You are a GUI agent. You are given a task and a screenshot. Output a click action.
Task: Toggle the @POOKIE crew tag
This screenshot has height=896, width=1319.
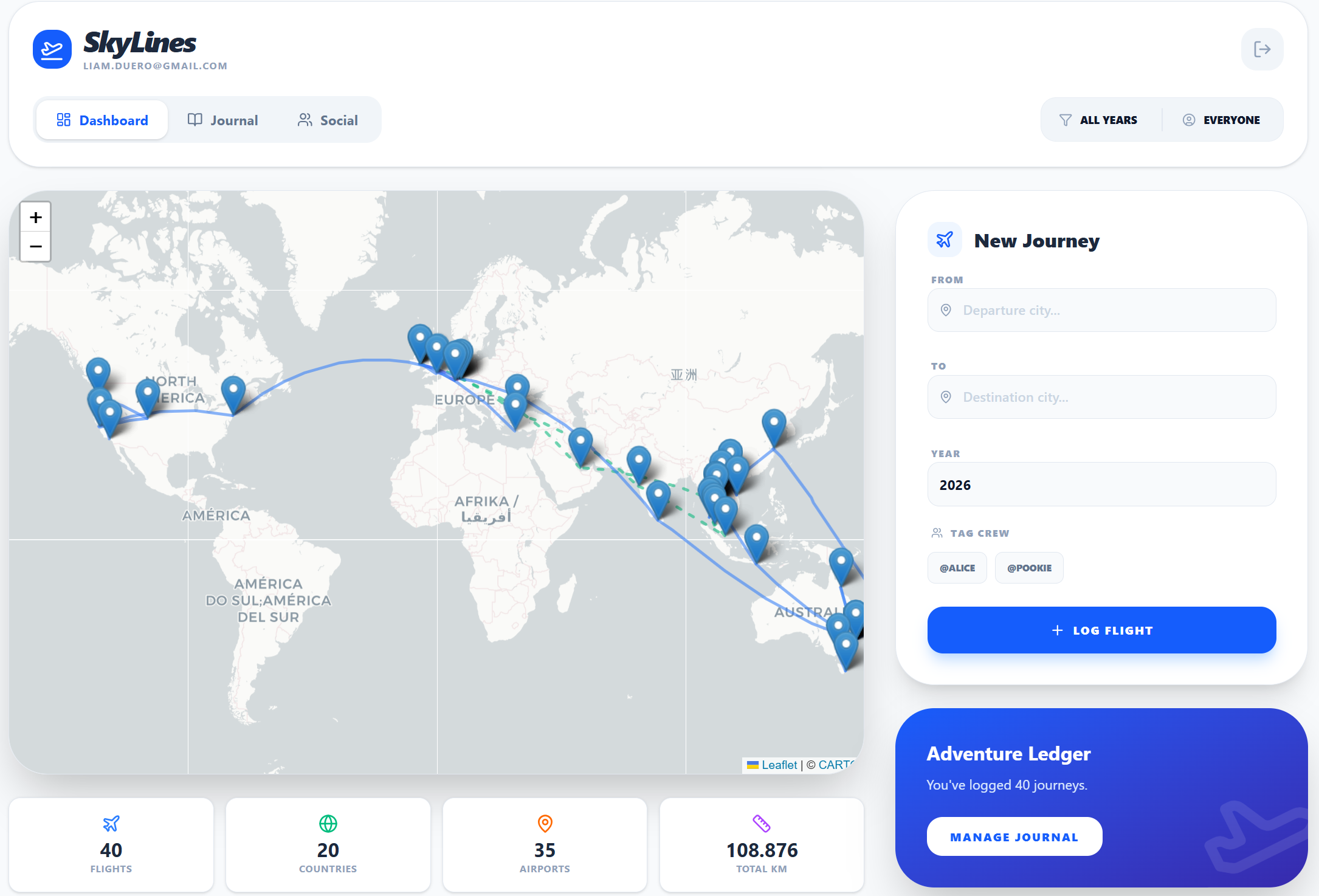coord(1028,567)
